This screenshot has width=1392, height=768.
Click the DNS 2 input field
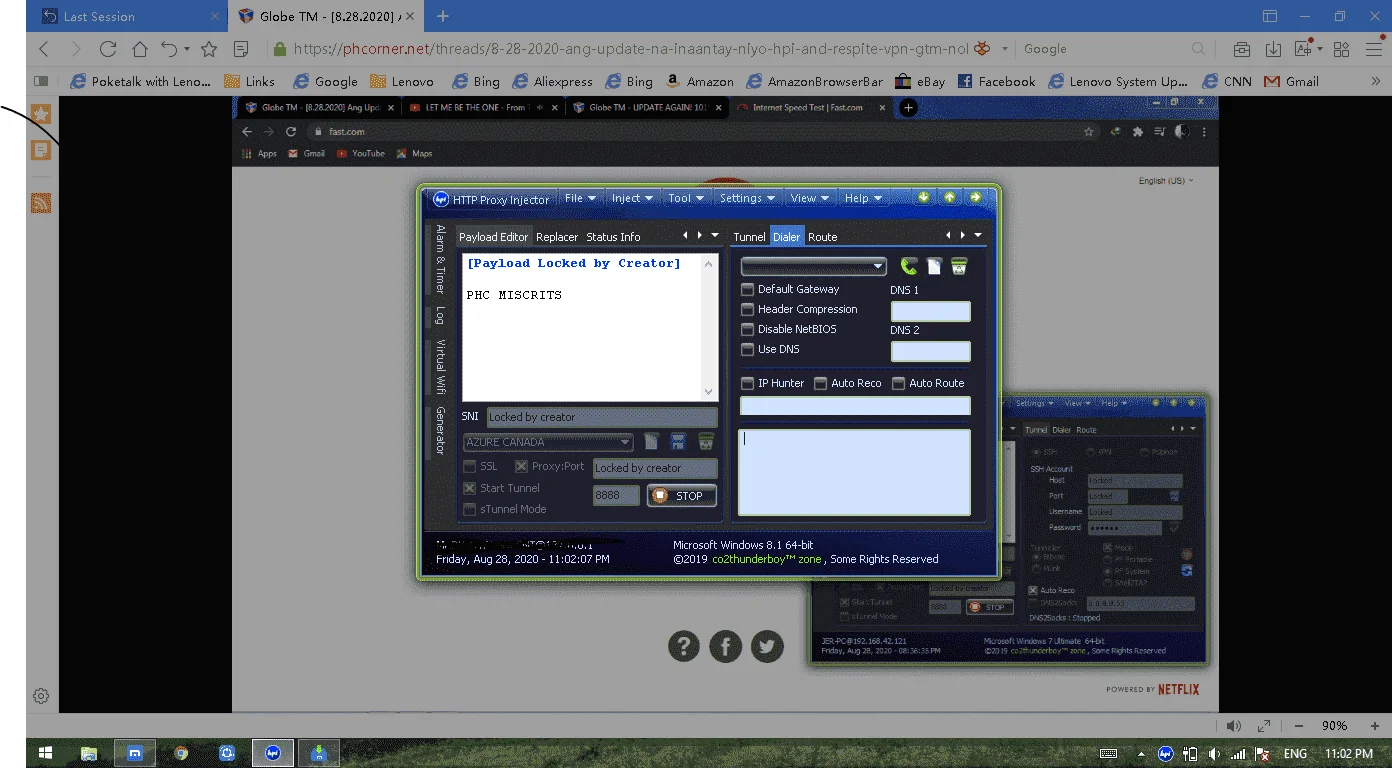pos(930,351)
